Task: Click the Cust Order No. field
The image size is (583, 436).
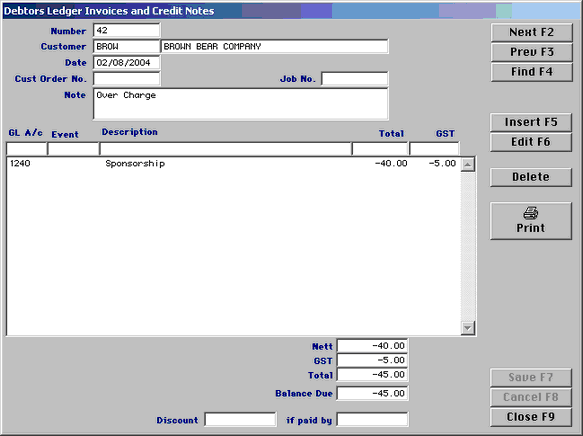Action: [126, 79]
